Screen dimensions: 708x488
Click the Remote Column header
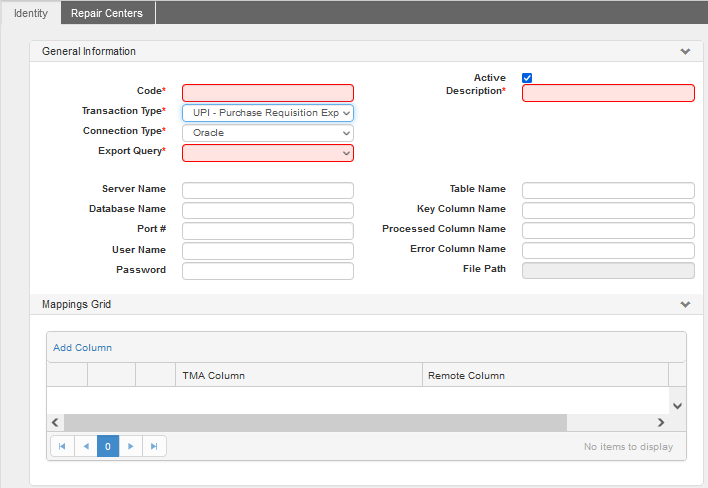point(544,375)
